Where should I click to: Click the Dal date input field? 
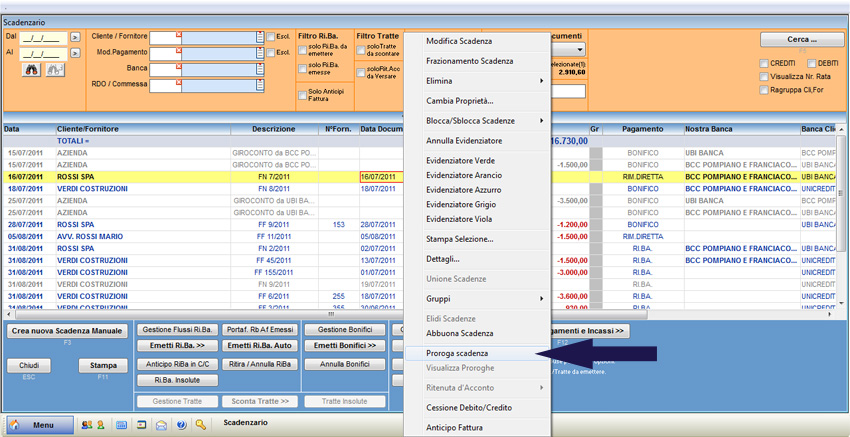click(x=43, y=37)
